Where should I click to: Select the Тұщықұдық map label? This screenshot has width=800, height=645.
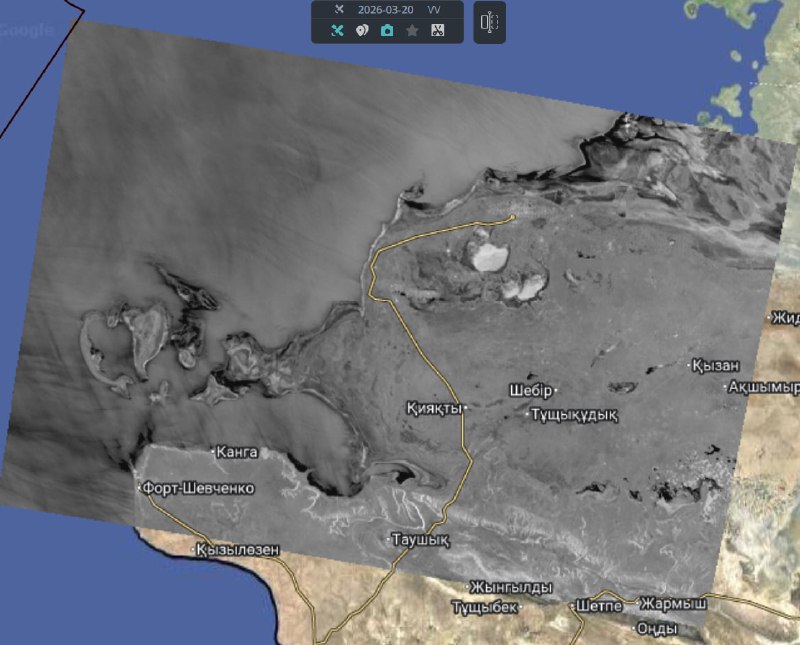[574, 414]
